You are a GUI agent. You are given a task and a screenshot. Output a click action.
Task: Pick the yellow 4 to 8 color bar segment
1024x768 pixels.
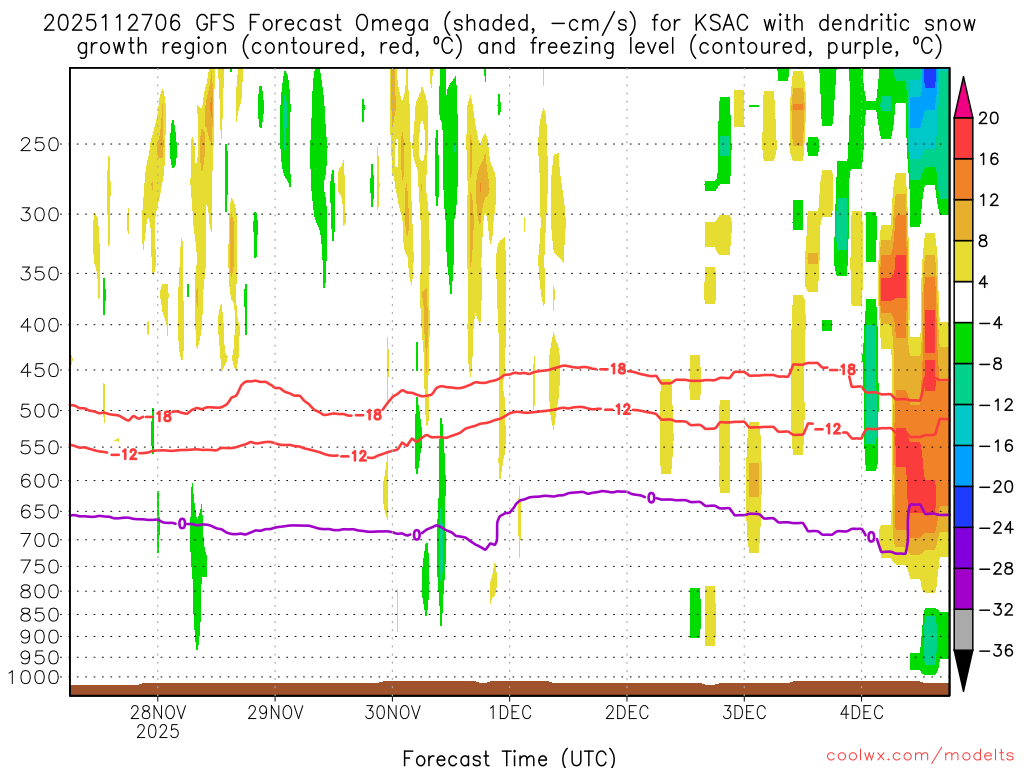pos(963,261)
